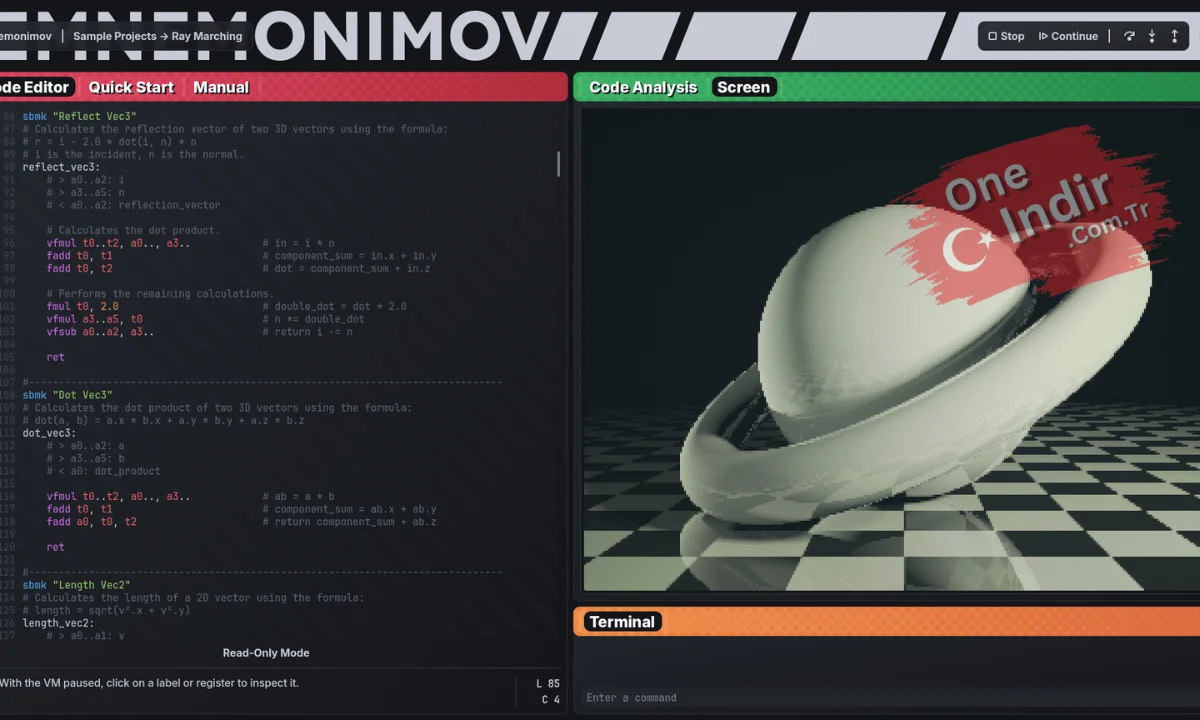Click the code editor vertical scrollbar
The width and height of the screenshot is (1200, 720).
(558, 164)
